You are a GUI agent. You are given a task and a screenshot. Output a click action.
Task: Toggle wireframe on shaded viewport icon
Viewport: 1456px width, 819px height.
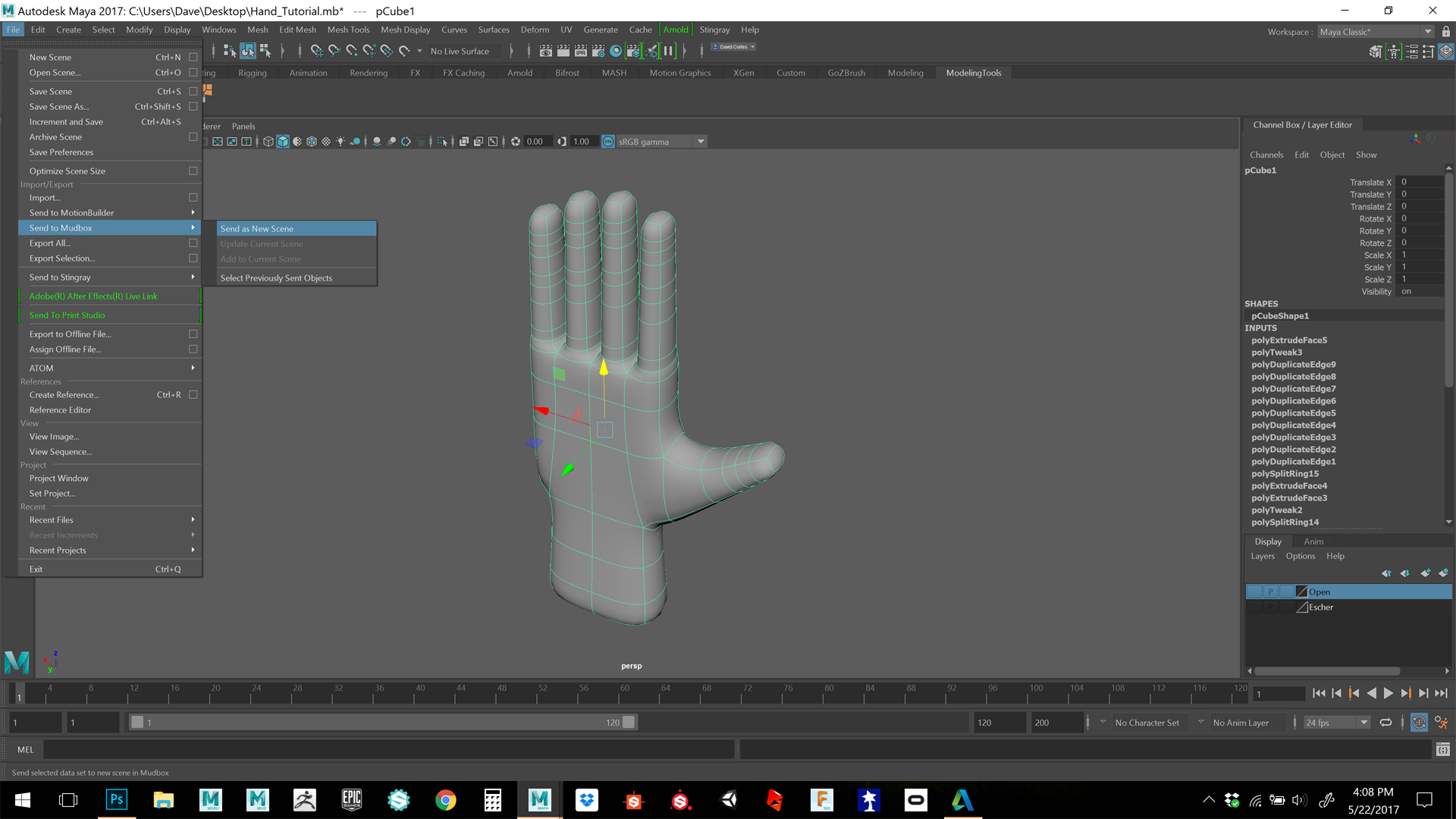click(311, 141)
